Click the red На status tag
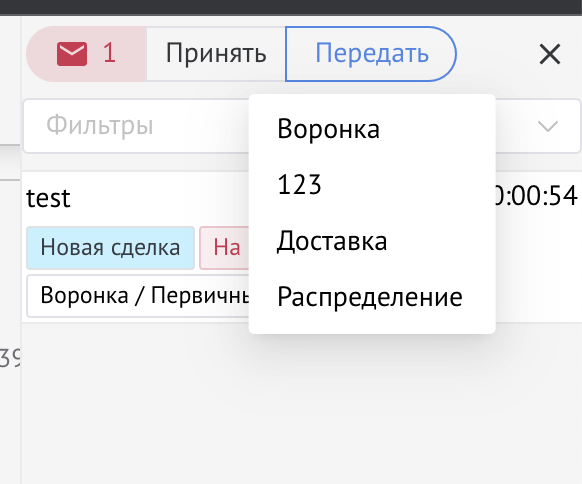 pyautogui.click(x=225, y=248)
